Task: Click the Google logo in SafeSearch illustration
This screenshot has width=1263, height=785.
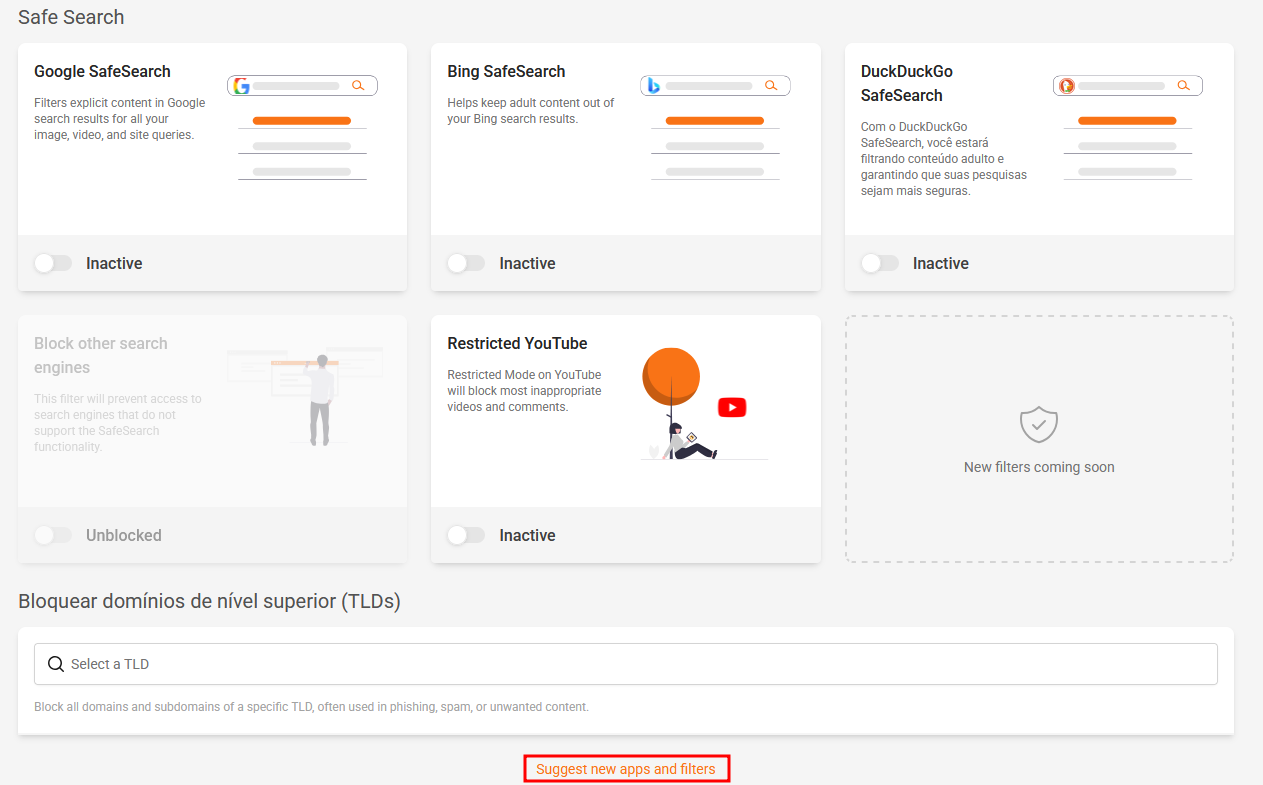Action: point(241,86)
